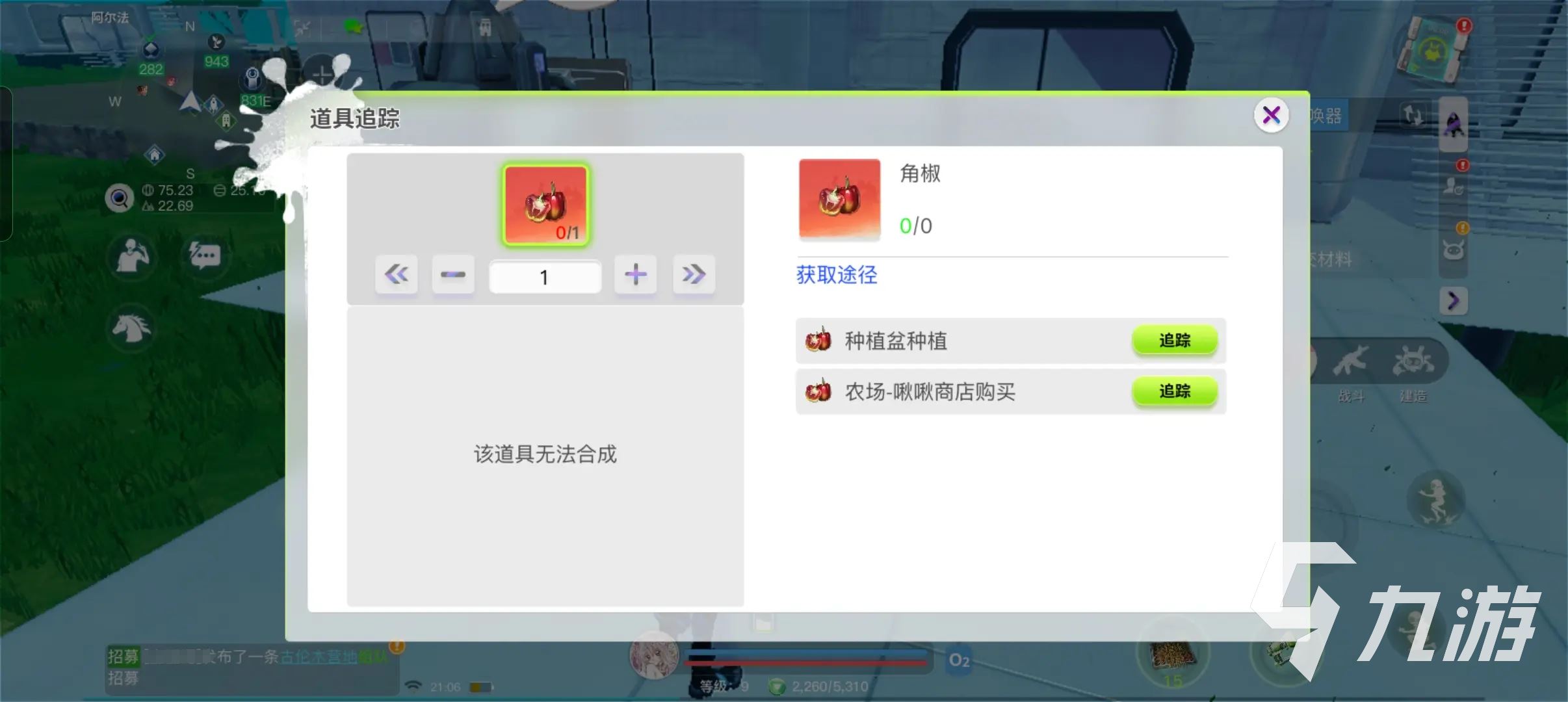The height and width of the screenshot is (702, 1568).
Task: Track 种植盆种植 source with 追踪 button
Action: [x=1175, y=340]
